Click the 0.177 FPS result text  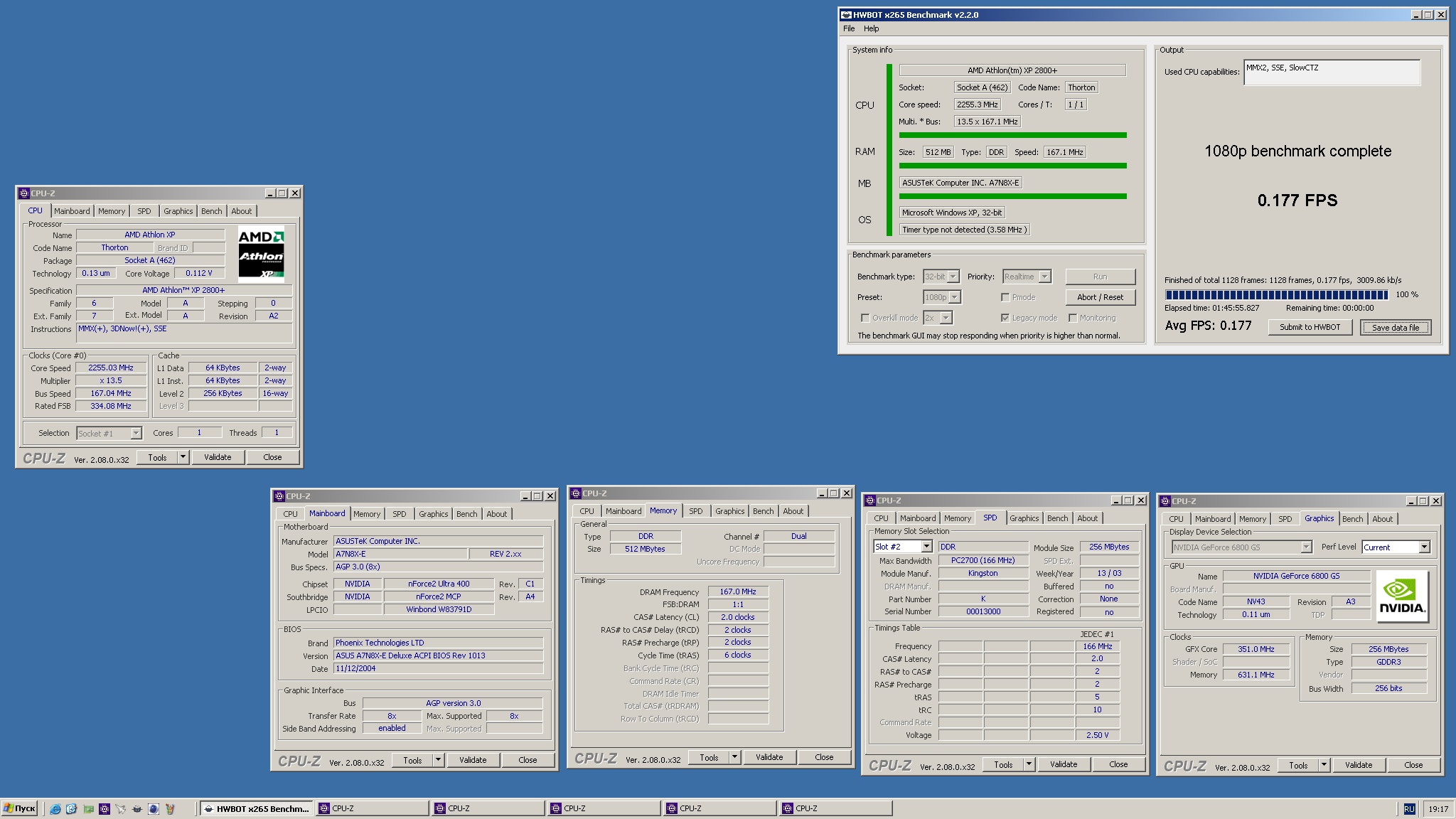tap(1297, 200)
